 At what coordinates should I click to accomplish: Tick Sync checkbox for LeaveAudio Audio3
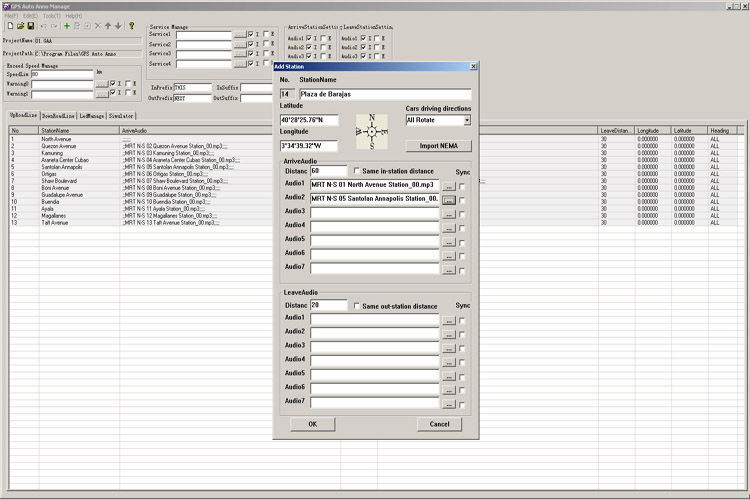(462, 349)
